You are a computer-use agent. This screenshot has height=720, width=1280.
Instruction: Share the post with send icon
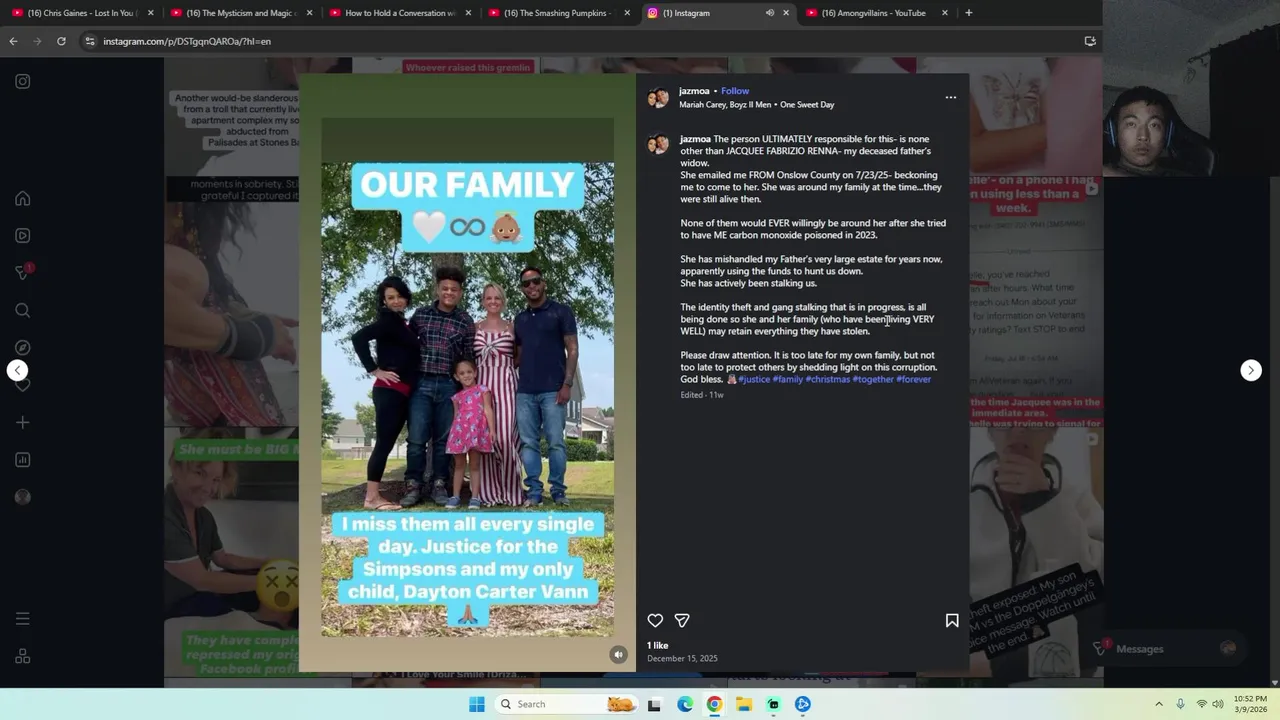[x=682, y=621]
